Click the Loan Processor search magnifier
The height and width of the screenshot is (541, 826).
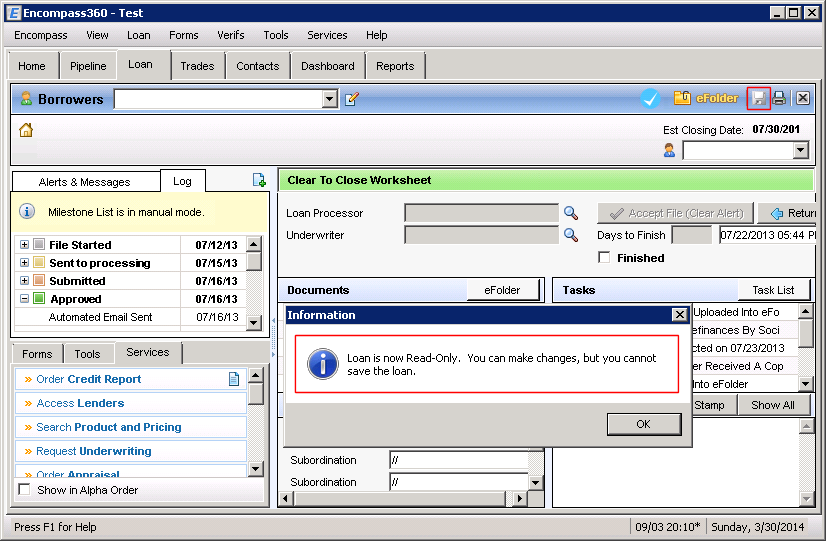[x=571, y=213]
